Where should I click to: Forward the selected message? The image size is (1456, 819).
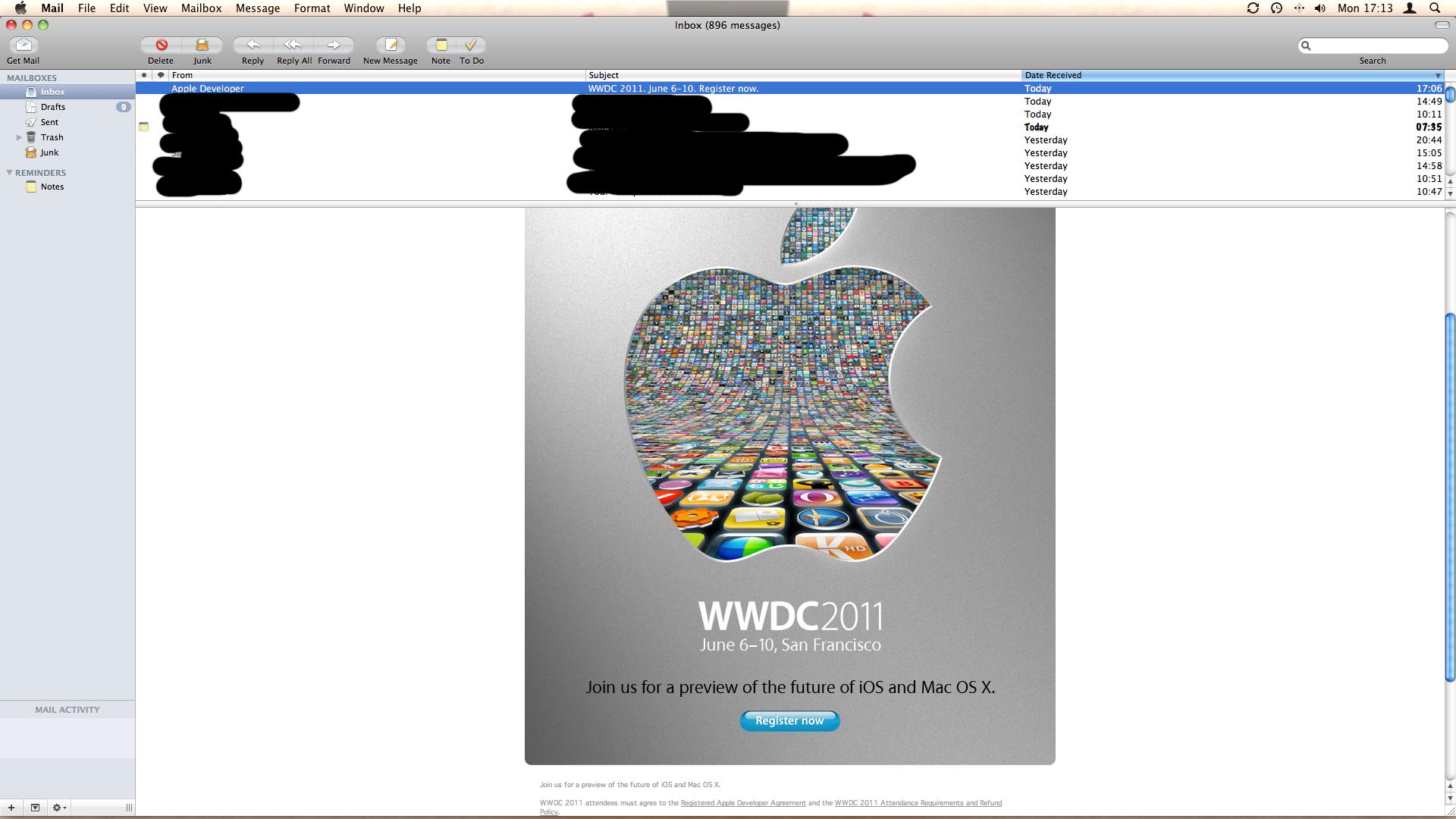pos(334,45)
